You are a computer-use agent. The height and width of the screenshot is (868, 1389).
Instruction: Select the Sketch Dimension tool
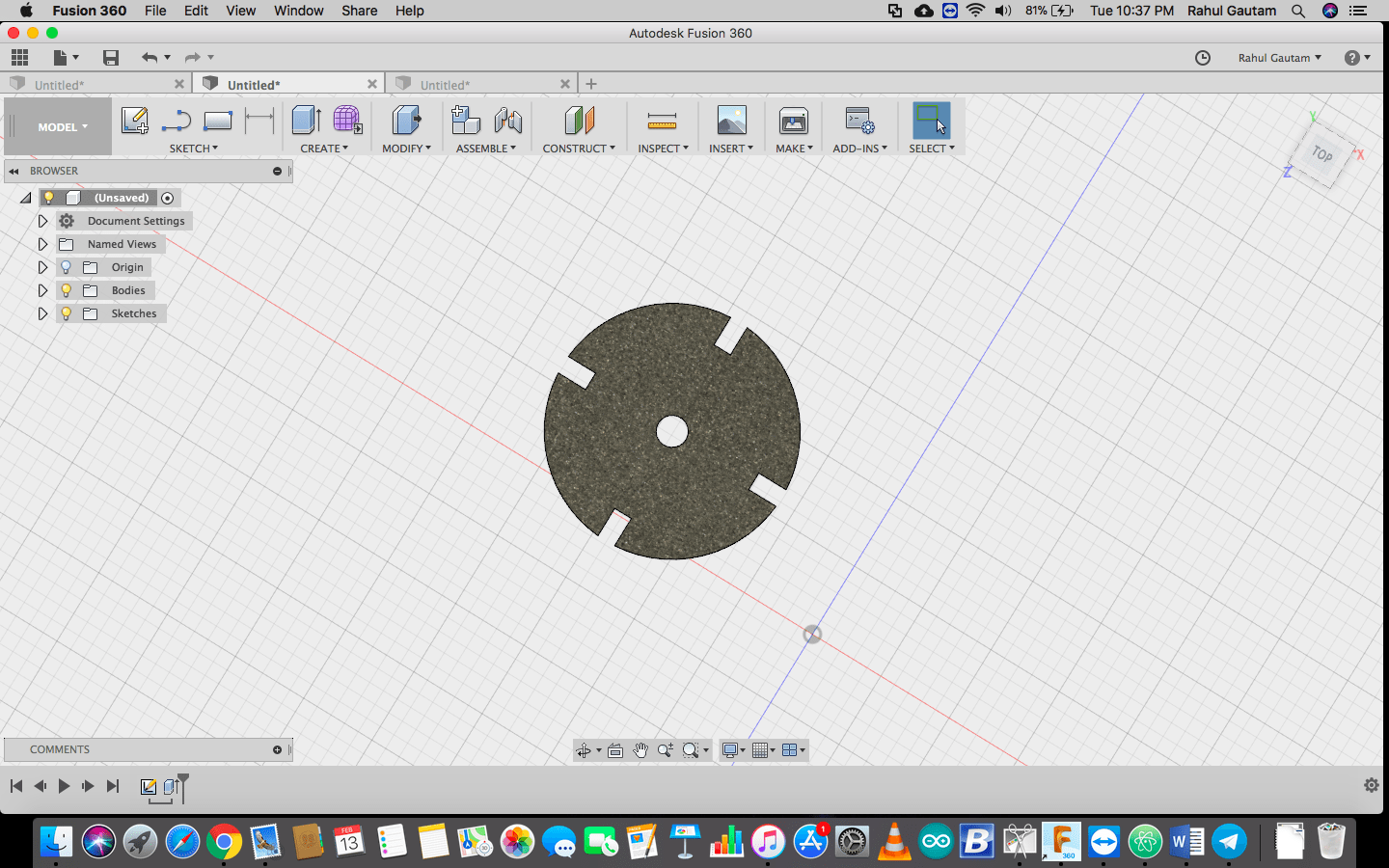259,121
